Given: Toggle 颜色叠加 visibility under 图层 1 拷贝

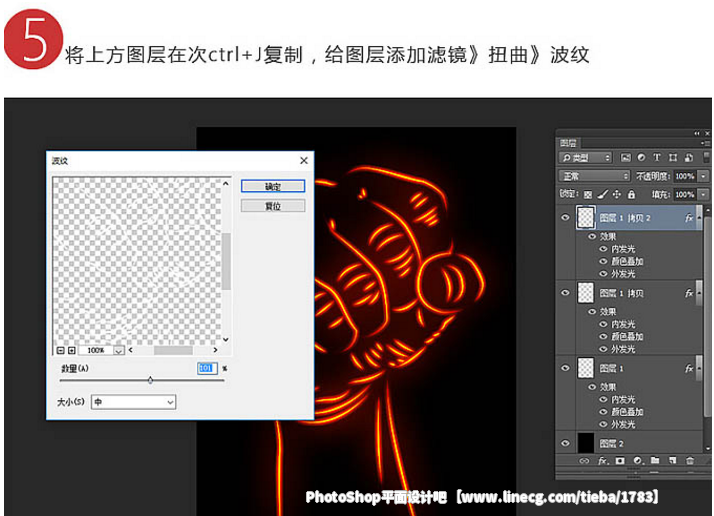Looking at the screenshot, I should click(603, 336).
